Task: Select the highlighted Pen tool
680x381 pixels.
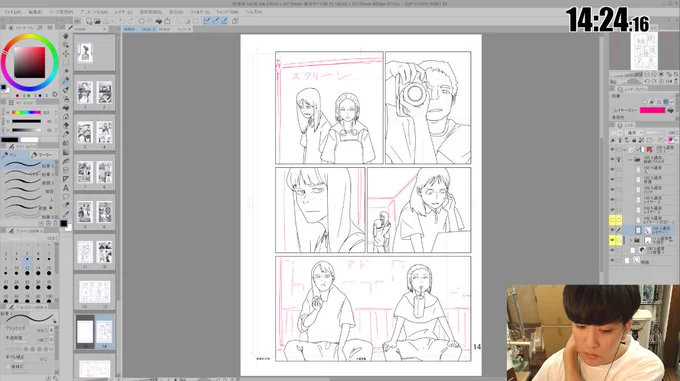Action: pos(65,81)
